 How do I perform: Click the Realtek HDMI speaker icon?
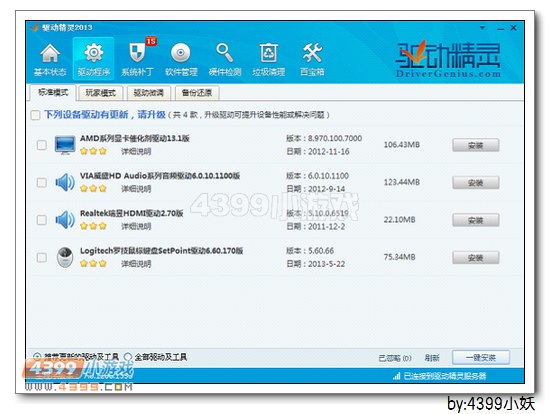point(65,220)
